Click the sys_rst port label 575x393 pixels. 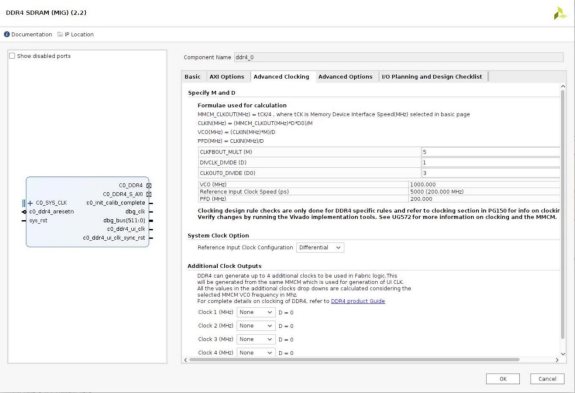(38, 220)
